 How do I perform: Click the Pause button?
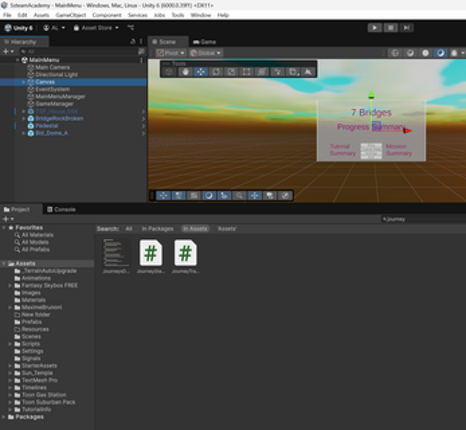point(390,28)
